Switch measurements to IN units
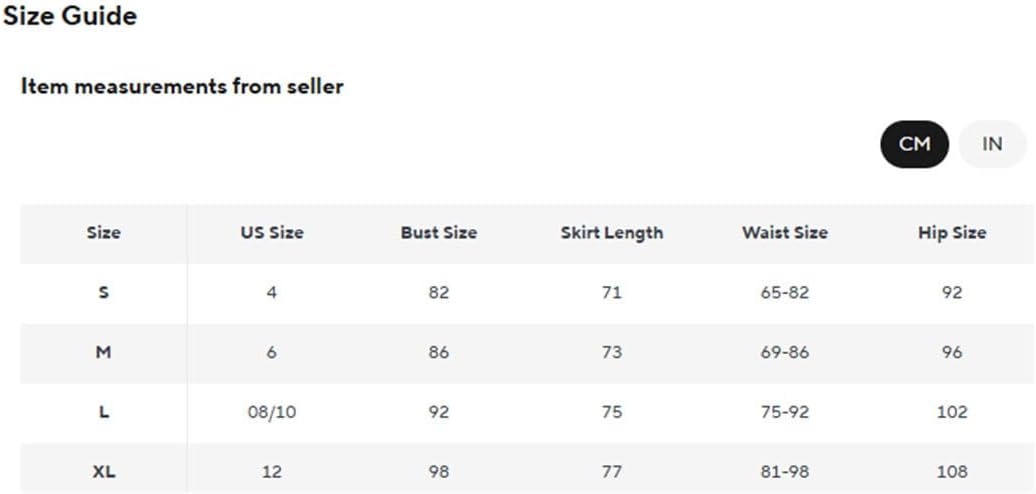The height and width of the screenshot is (494, 1036). coord(992,144)
